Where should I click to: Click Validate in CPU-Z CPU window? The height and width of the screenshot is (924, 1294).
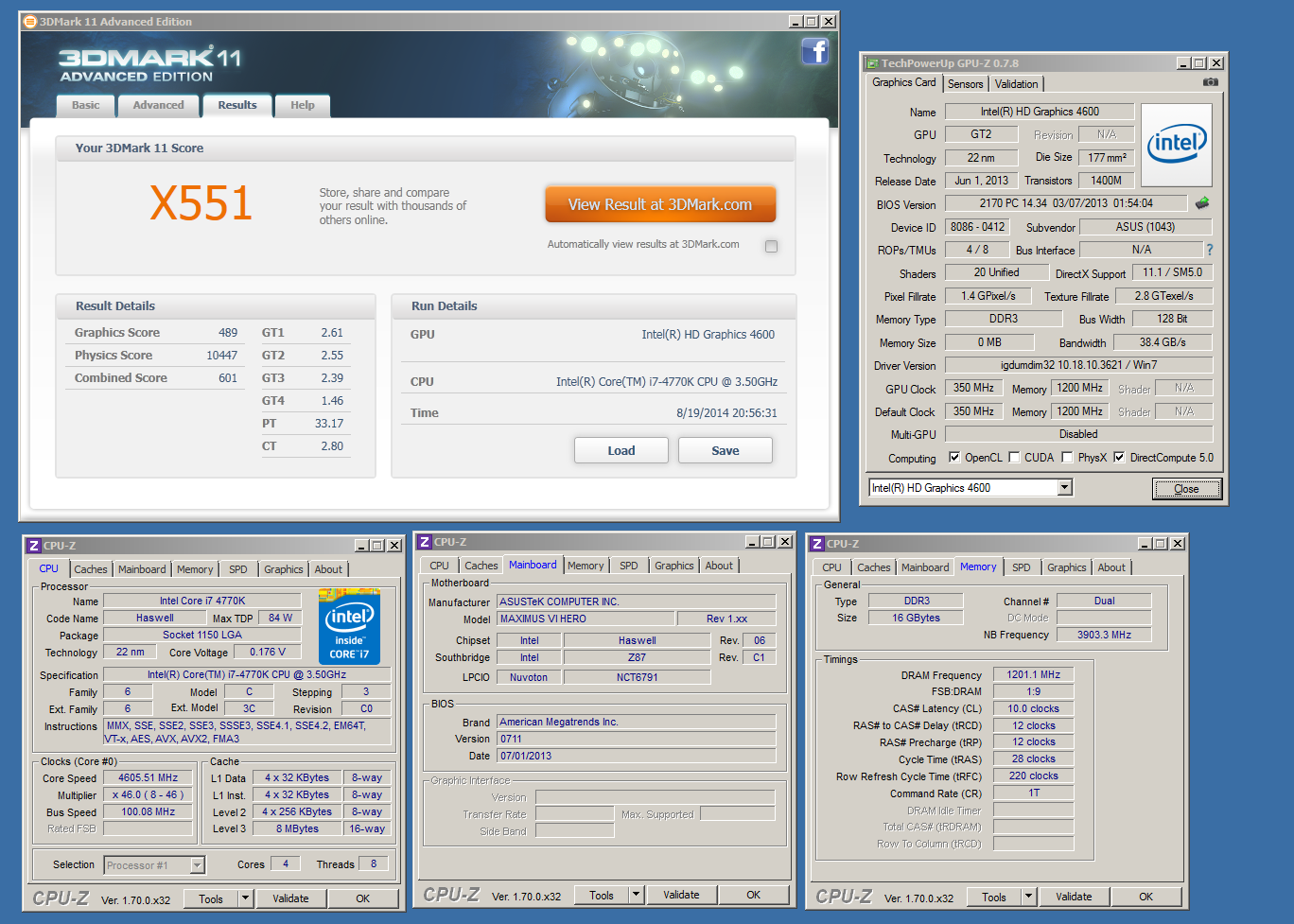pos(291,898)
